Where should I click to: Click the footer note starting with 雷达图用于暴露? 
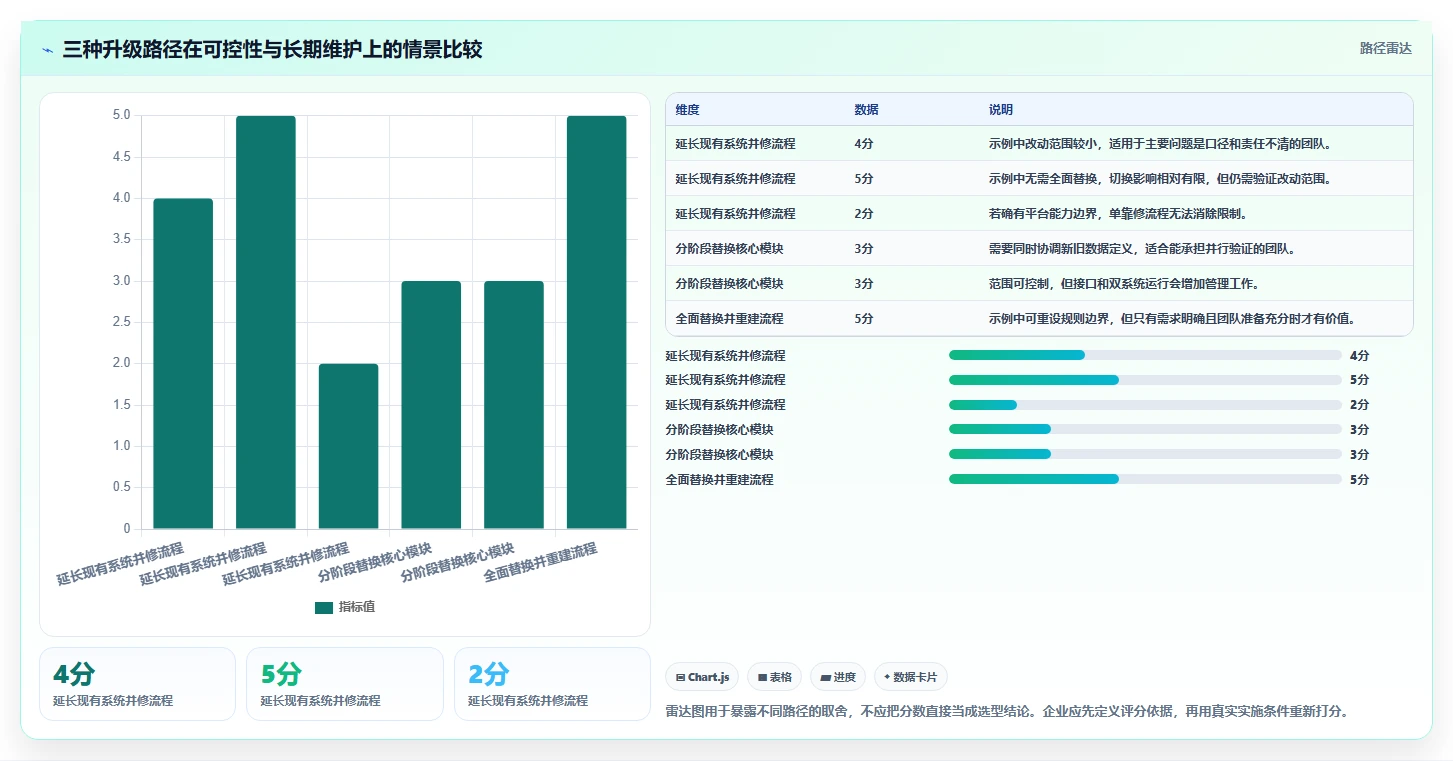[x=1007, y=712]
